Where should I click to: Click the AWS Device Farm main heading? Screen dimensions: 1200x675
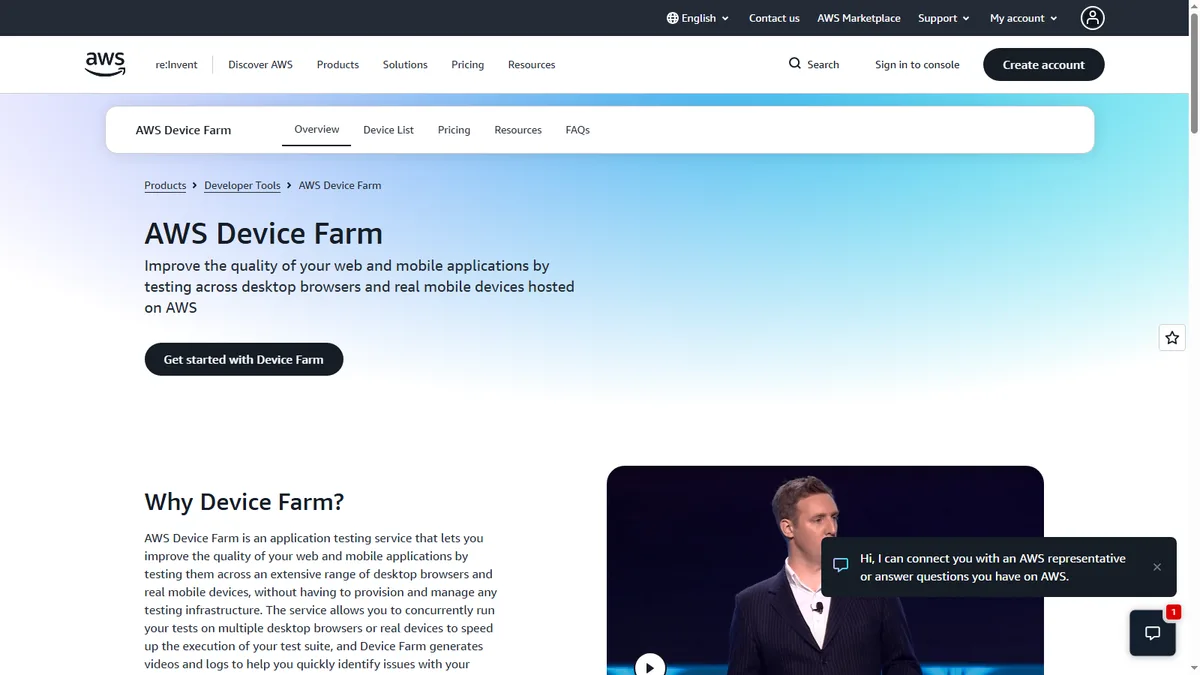pyautogui.click(x=263, y=234)
